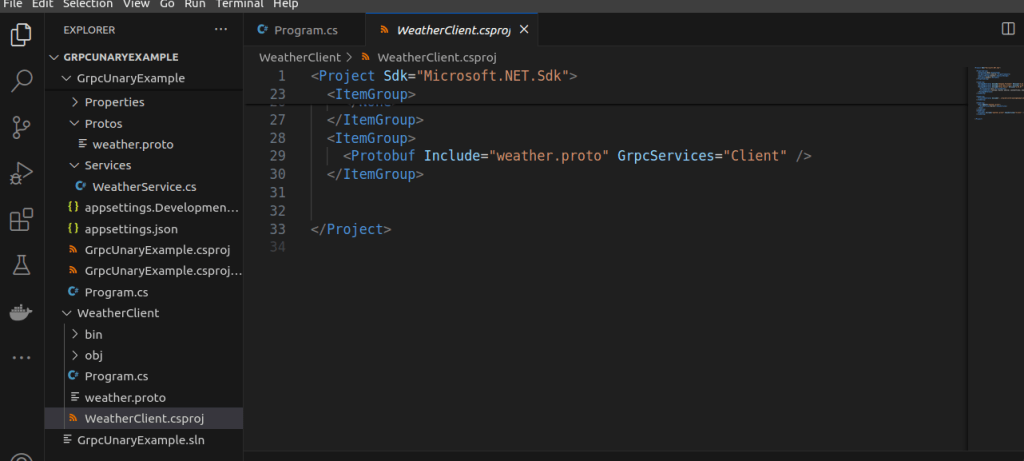
Task: Open the Testing flask icon
Action: pyautogui.click(x=21, y=265)
